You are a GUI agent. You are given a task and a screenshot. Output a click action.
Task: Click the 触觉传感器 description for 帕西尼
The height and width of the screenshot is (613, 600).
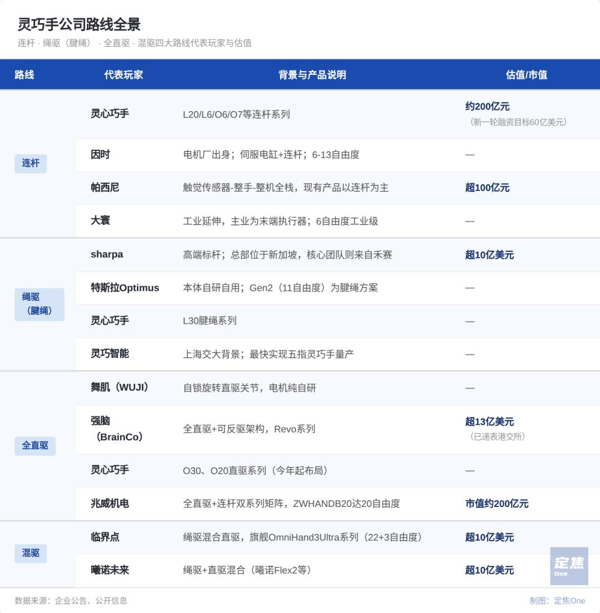(x=285, y=188)
